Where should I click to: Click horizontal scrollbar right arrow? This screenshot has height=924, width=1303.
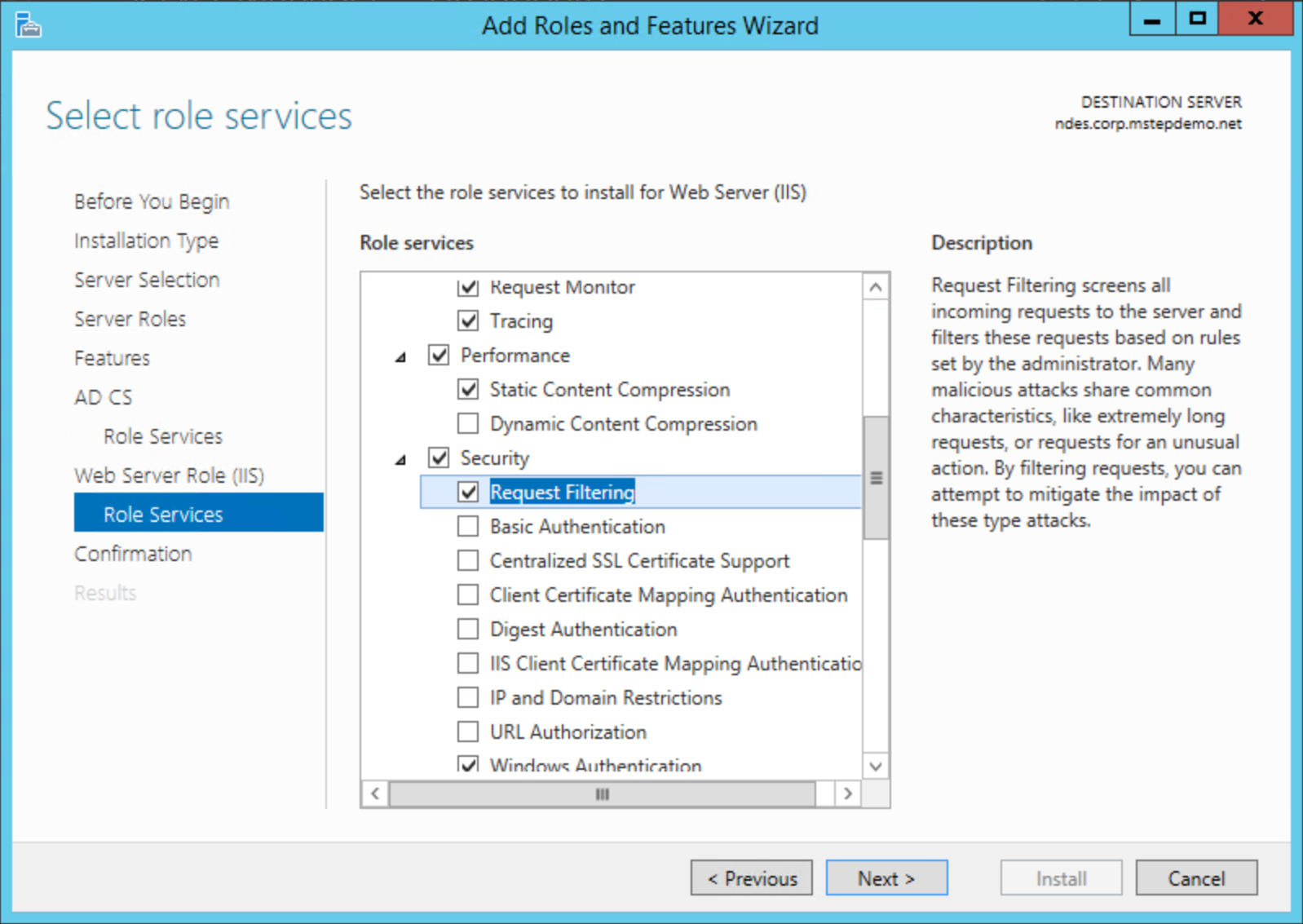(848, 794)
